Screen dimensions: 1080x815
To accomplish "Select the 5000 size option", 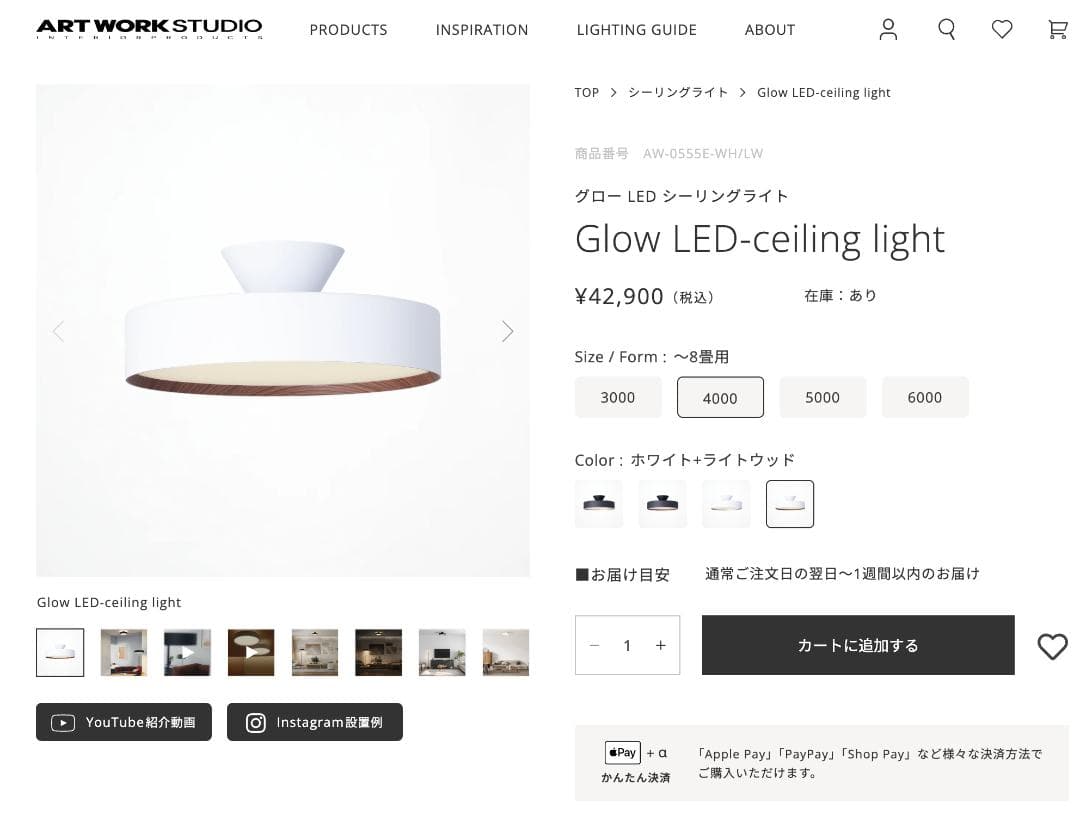I will point(822,397).
